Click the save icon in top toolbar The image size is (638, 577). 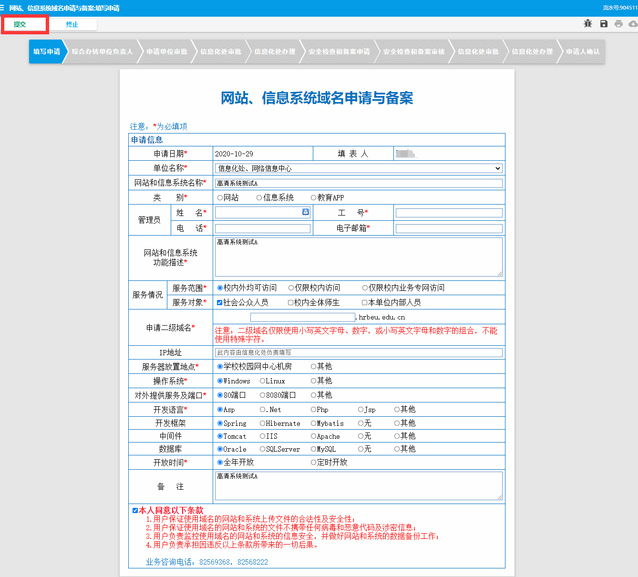coord(603,23)
